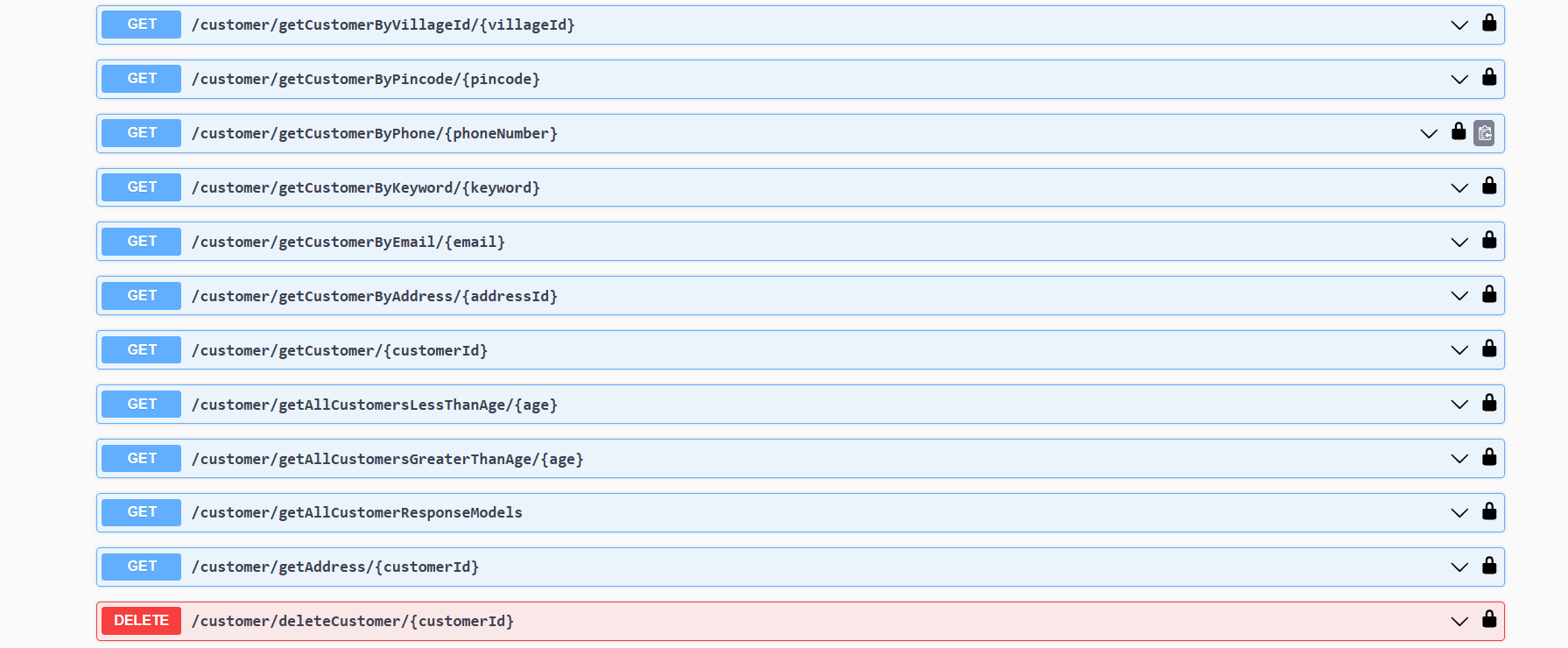Expand getCustomerByEmail with its chevron
The image size is (1568, 648).
1459,243
